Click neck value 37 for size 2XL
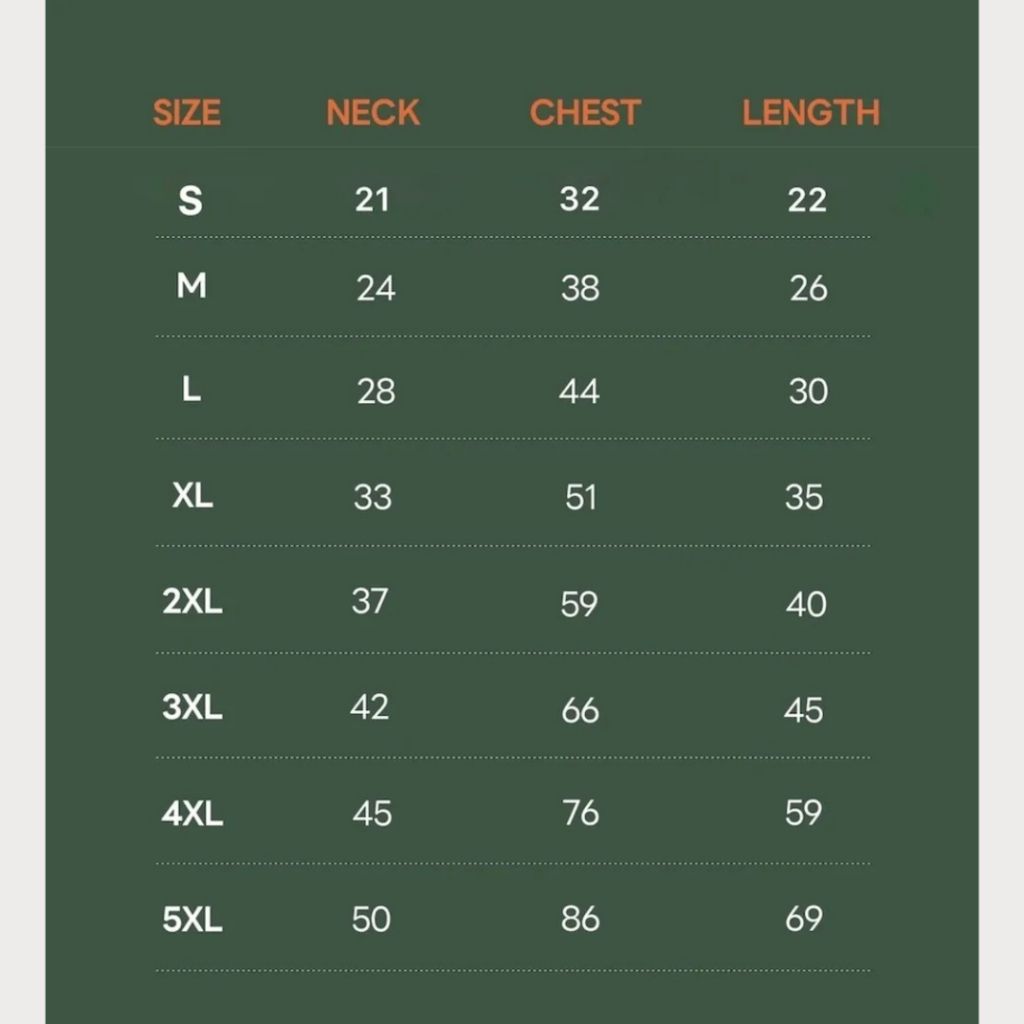The image size is (1024, 1024). click(x=370, y=602)
